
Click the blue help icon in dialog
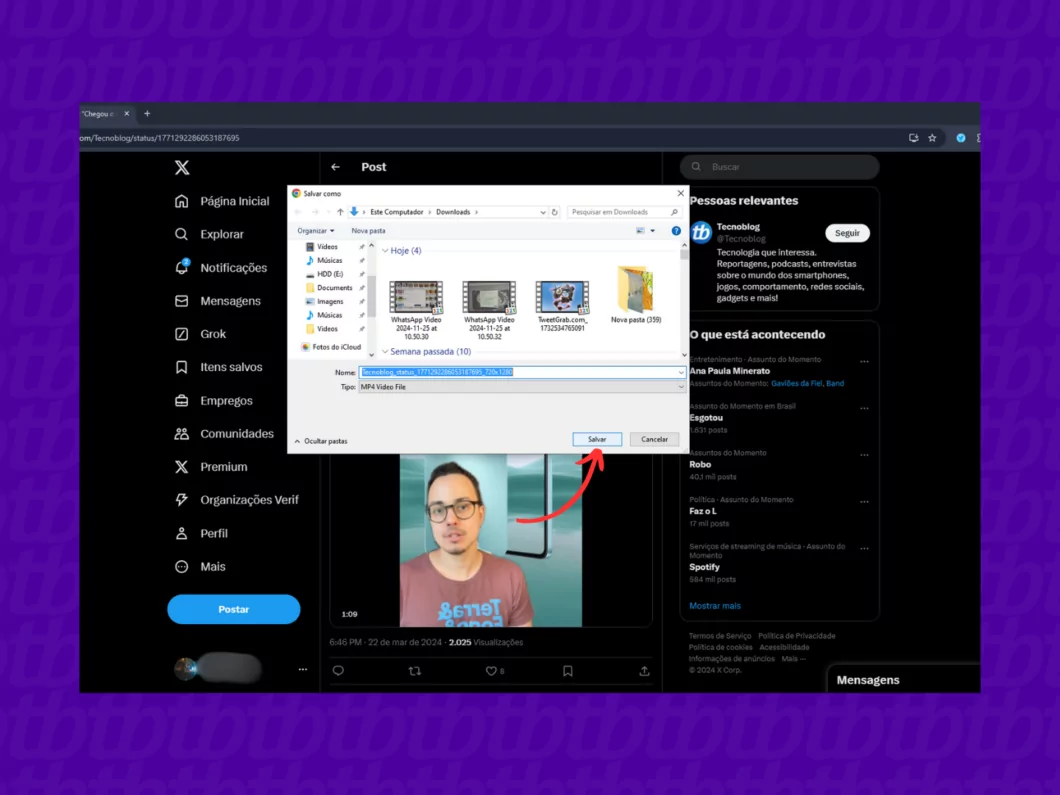[x=676, y=231]
